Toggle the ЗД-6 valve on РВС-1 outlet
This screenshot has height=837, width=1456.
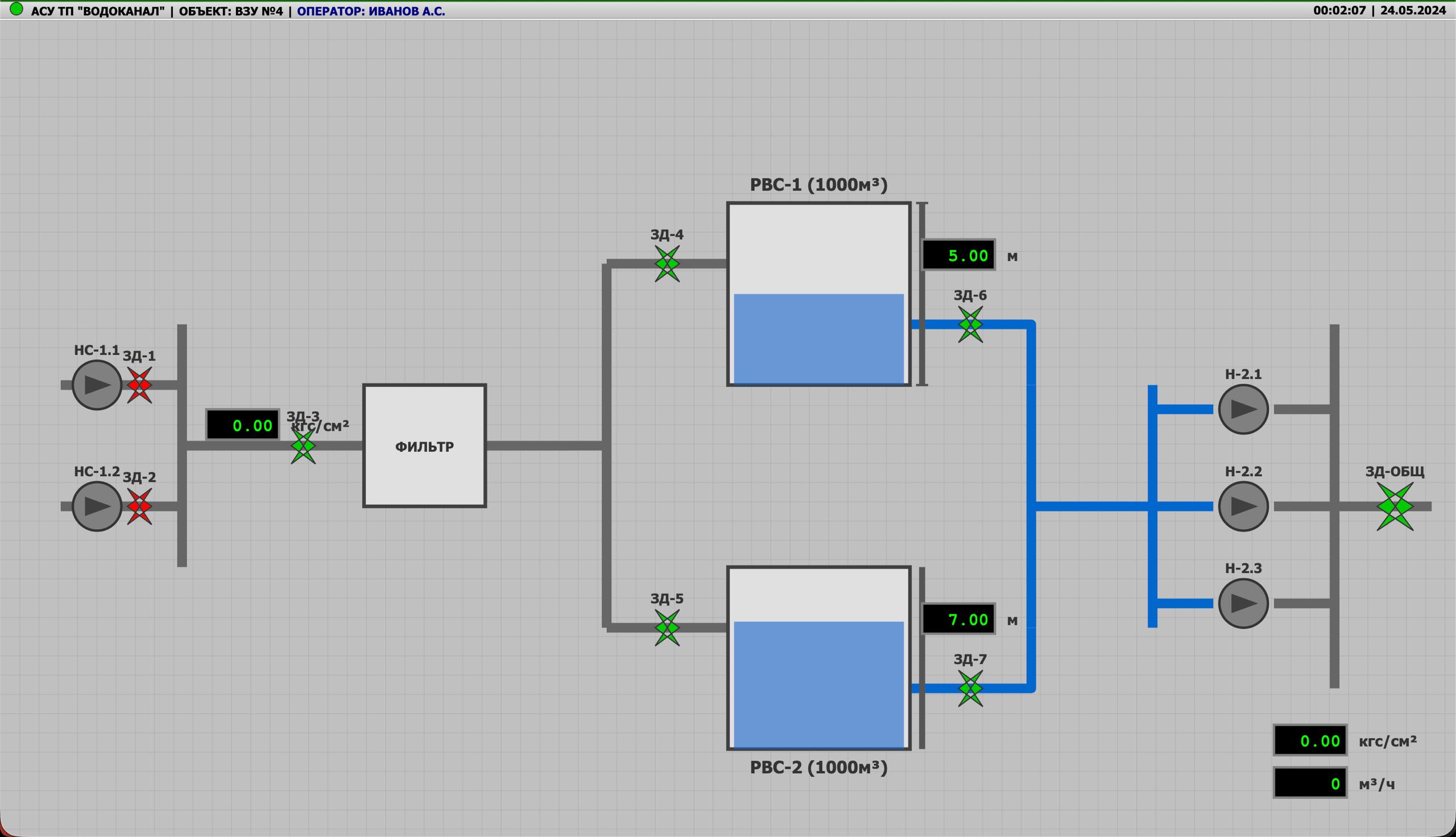[970, 325]
